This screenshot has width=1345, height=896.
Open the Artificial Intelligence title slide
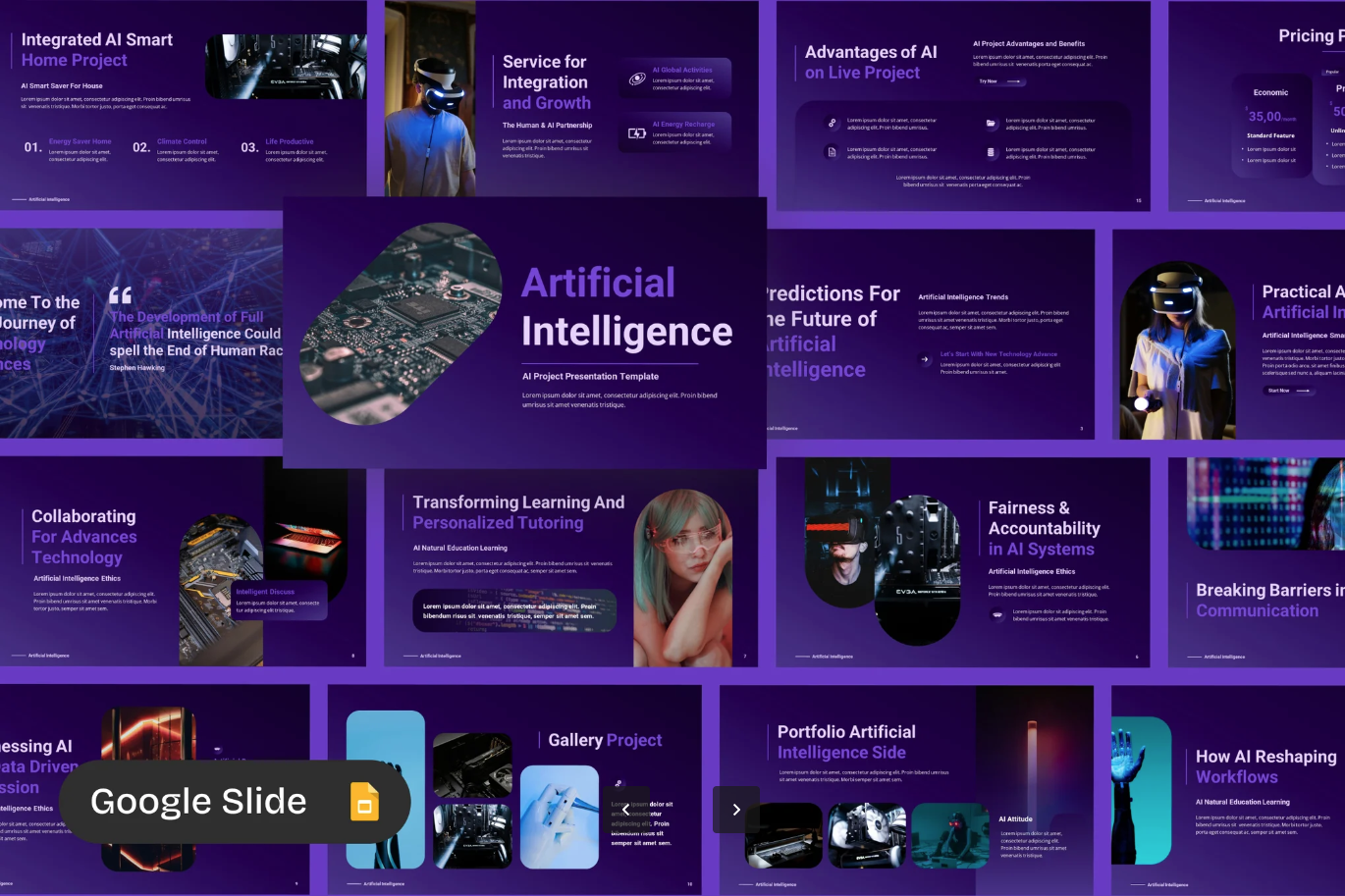point(525,332)
